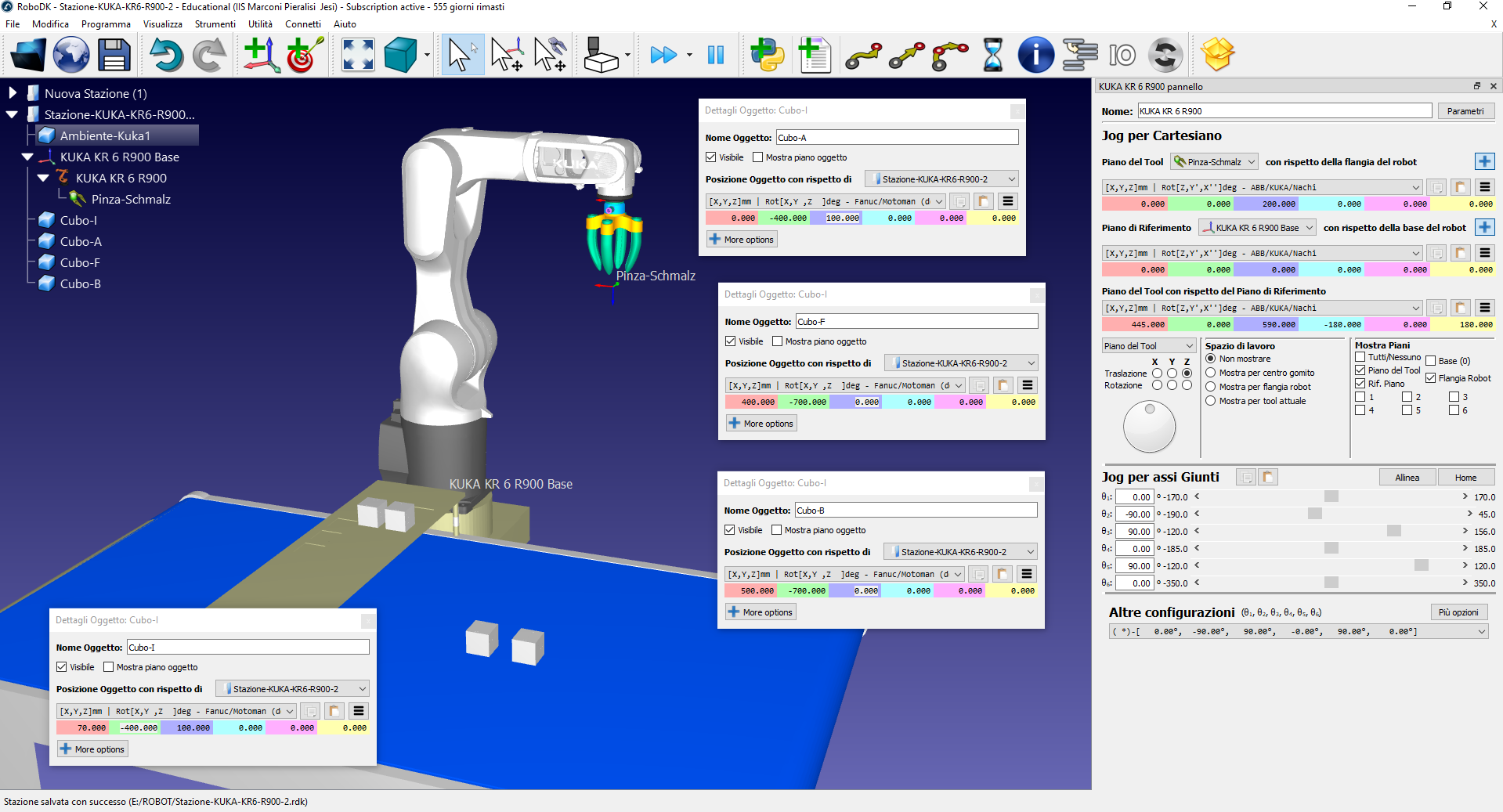
Task: Undo the last action in toolbar
Action: tap(166, 55)
